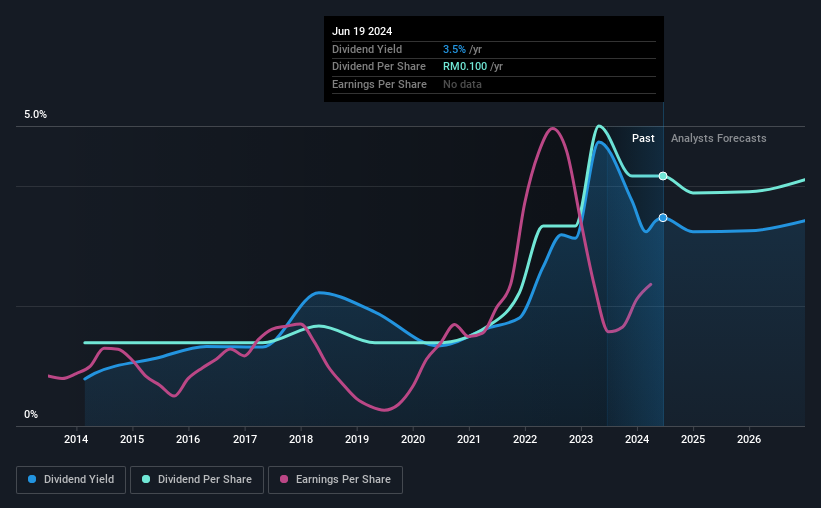Click the 2023 x-axis label
This screenshot has height=508, width=821.
[581, 439]
